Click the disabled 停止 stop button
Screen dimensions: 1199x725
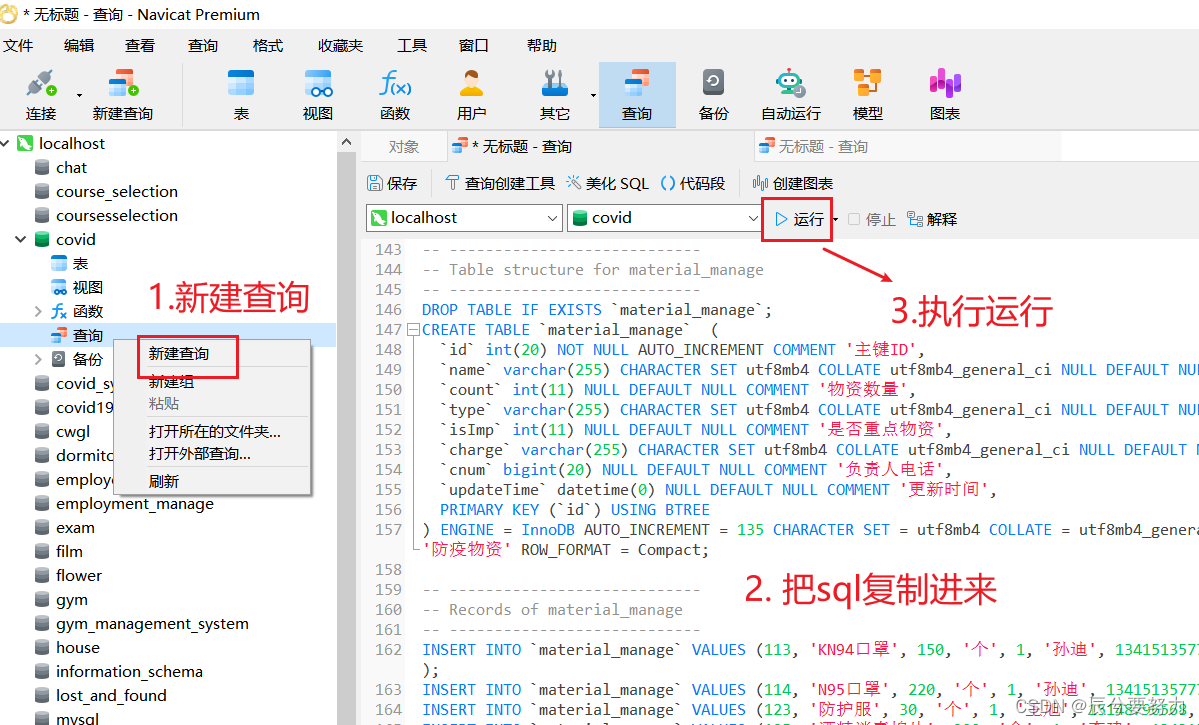872,219
